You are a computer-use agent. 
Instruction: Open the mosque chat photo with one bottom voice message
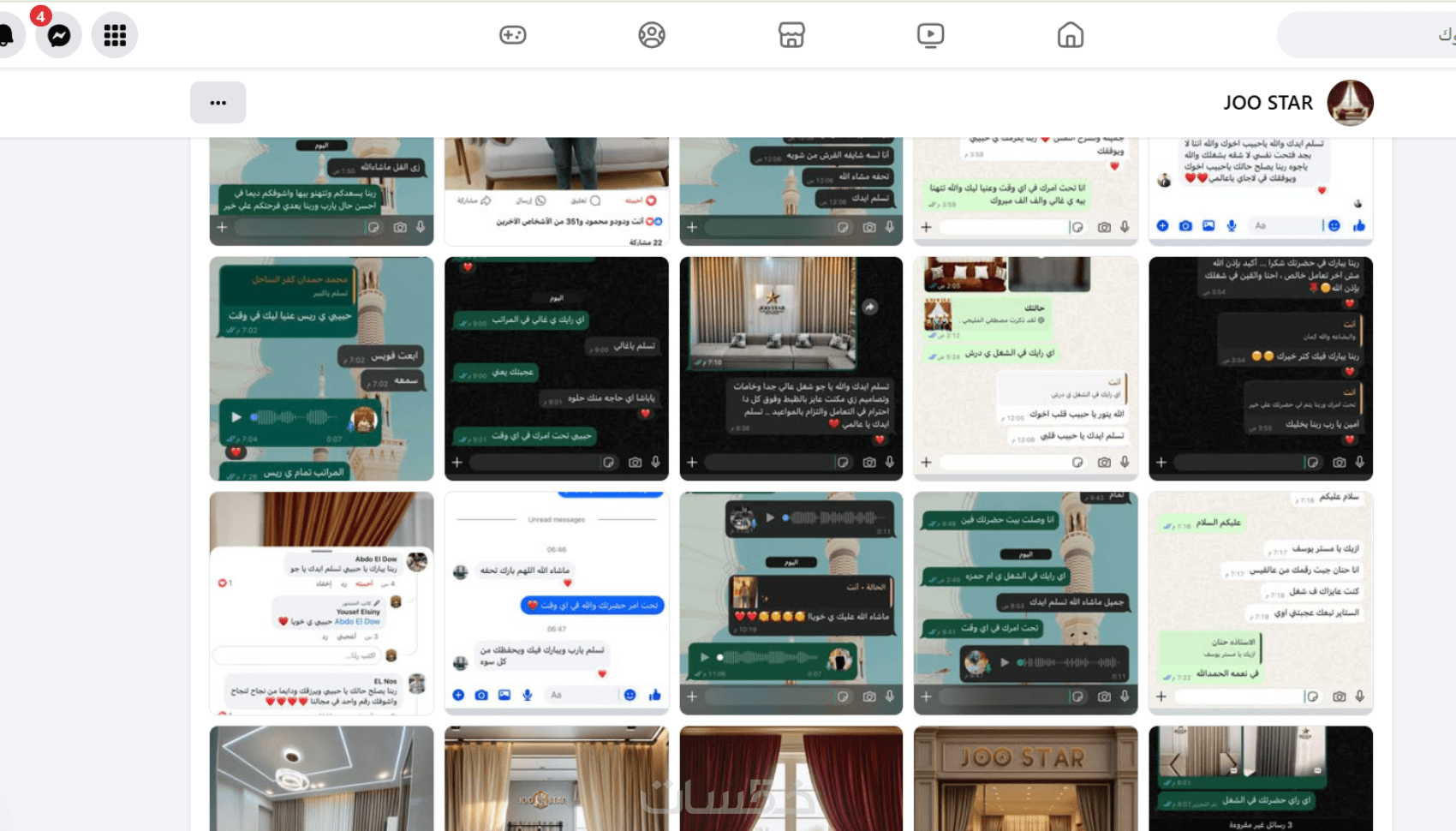(1026, 603)
